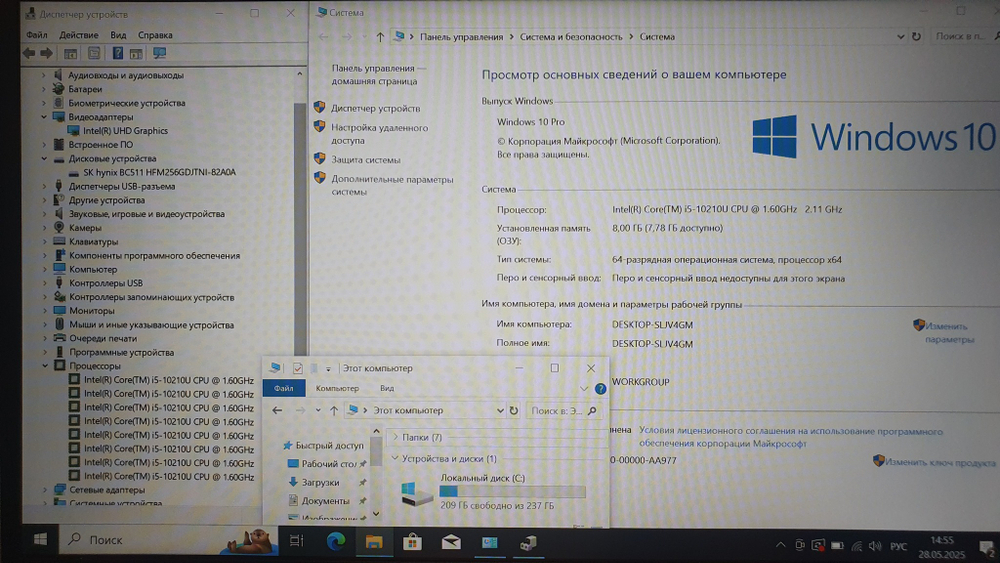Open the license agreement terms link

[791, 437]
